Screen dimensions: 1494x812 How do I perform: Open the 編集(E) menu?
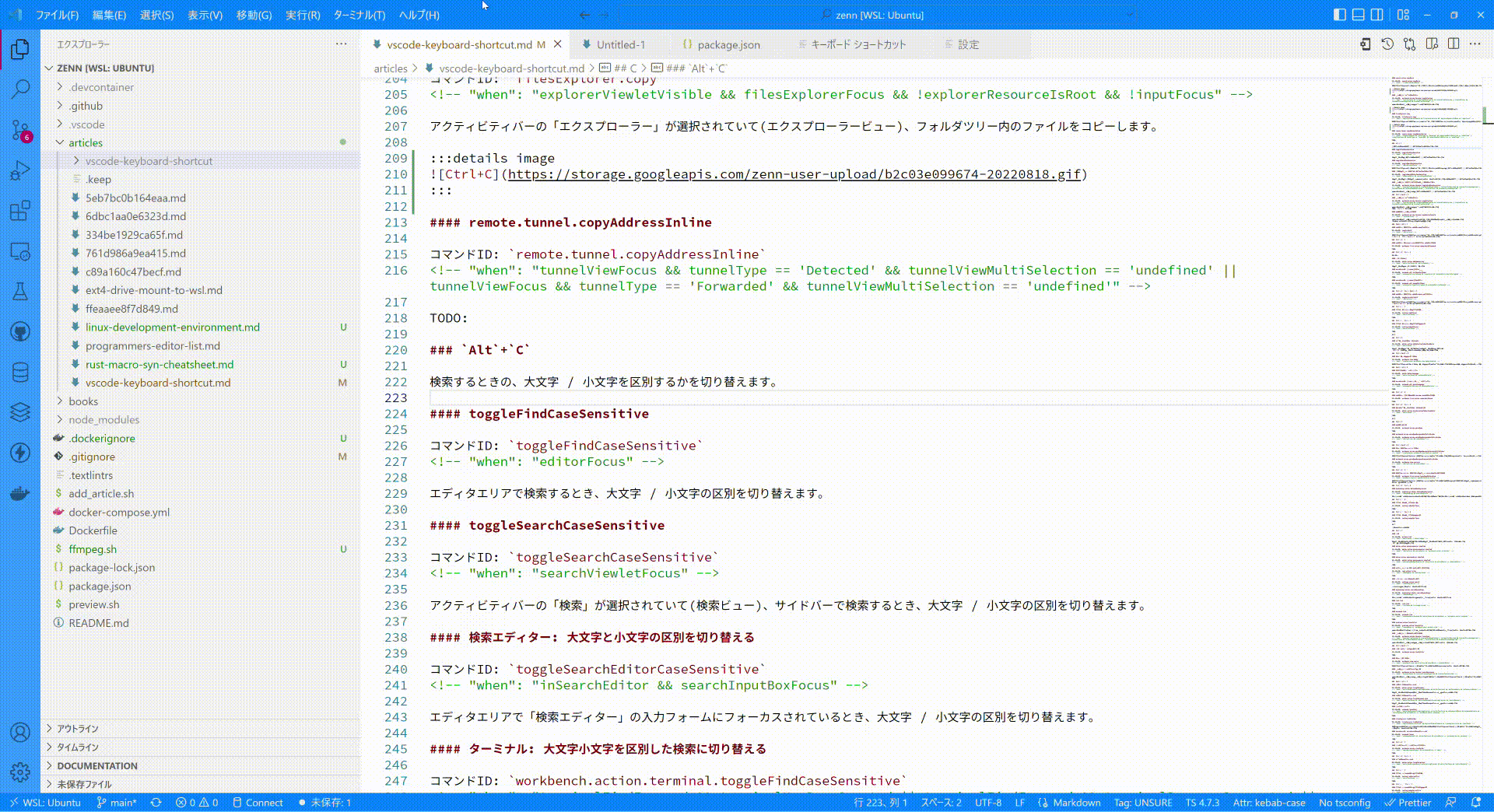tap(109, 15)
